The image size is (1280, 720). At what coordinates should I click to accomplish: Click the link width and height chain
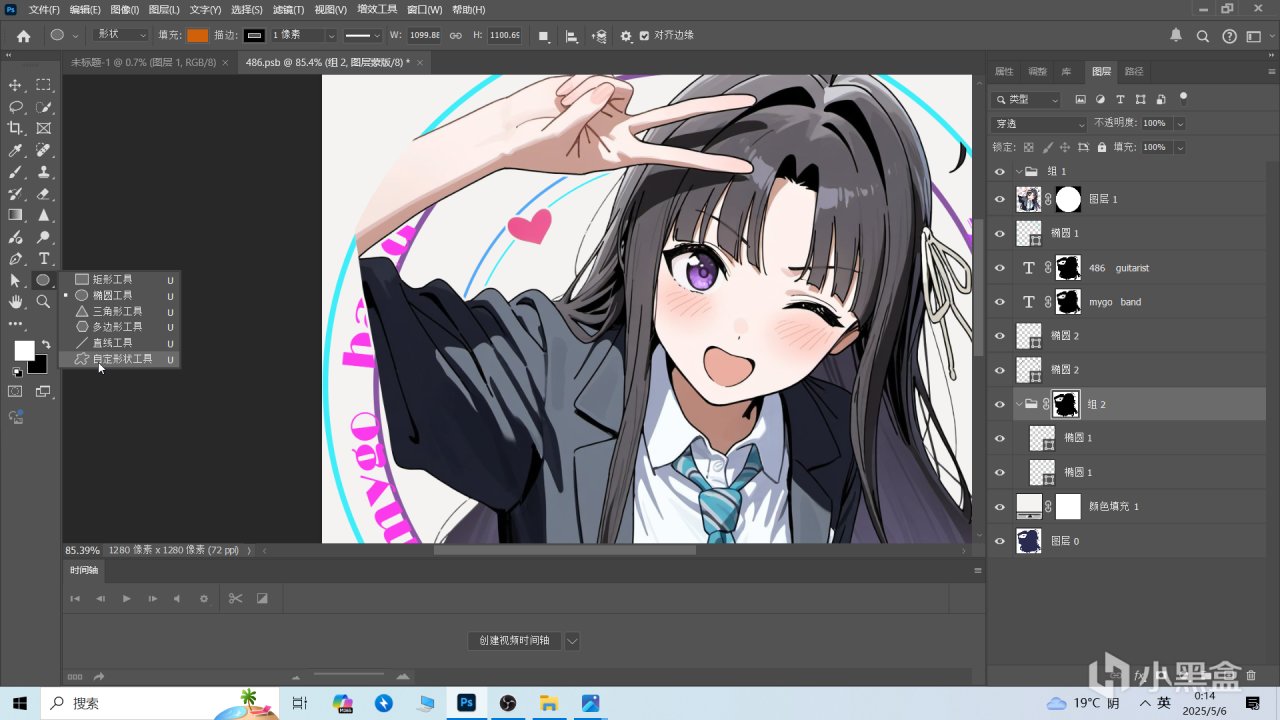click(455, 36)
